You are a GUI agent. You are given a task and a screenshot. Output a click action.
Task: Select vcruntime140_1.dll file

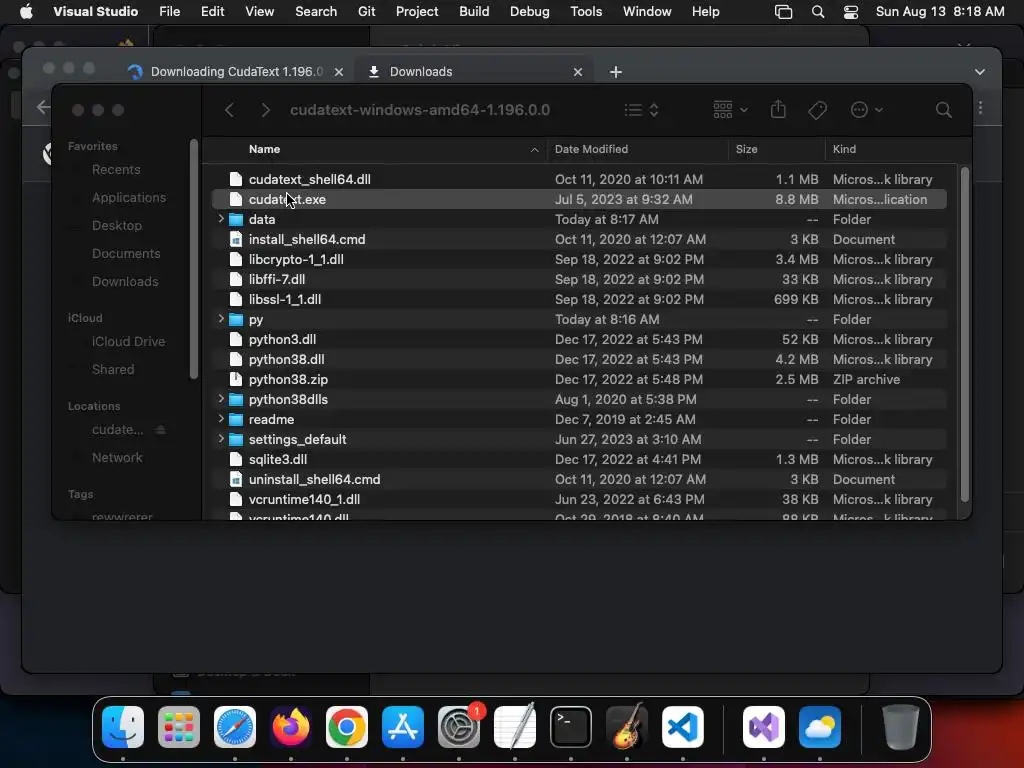pos(579,499)
